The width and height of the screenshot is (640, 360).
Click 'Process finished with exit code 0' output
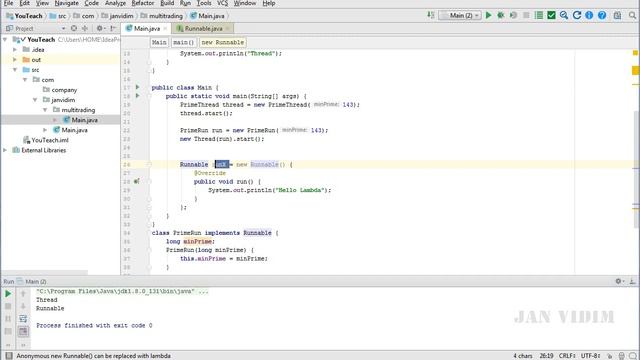point(94,326)
